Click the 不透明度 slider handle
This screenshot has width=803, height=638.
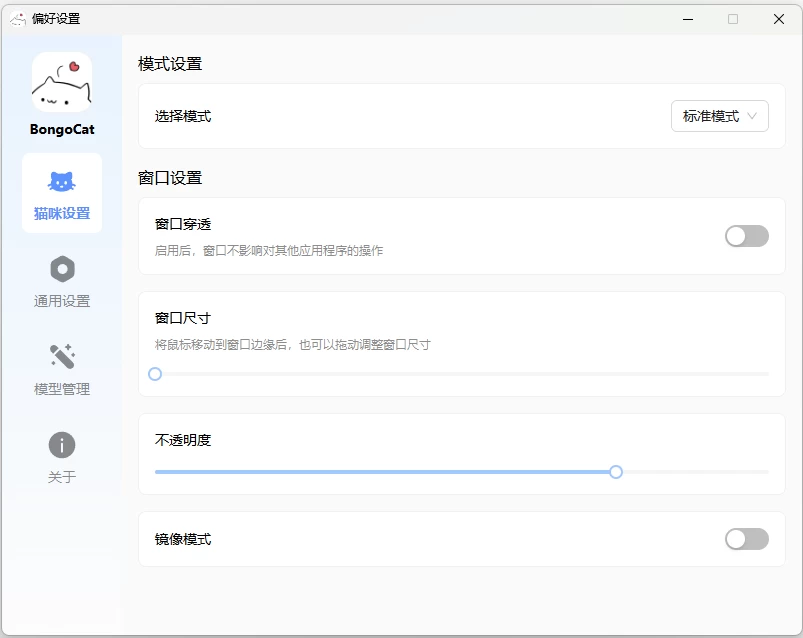(x=616, y=471)
